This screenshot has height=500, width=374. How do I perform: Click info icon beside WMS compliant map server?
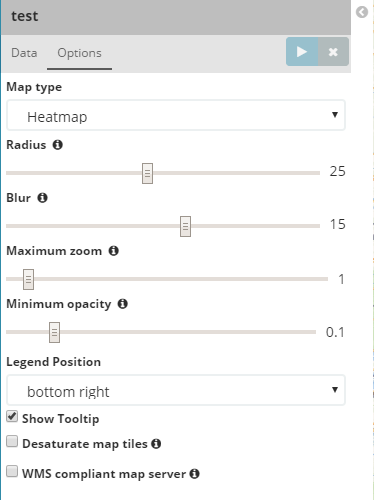tap(194, 474)
